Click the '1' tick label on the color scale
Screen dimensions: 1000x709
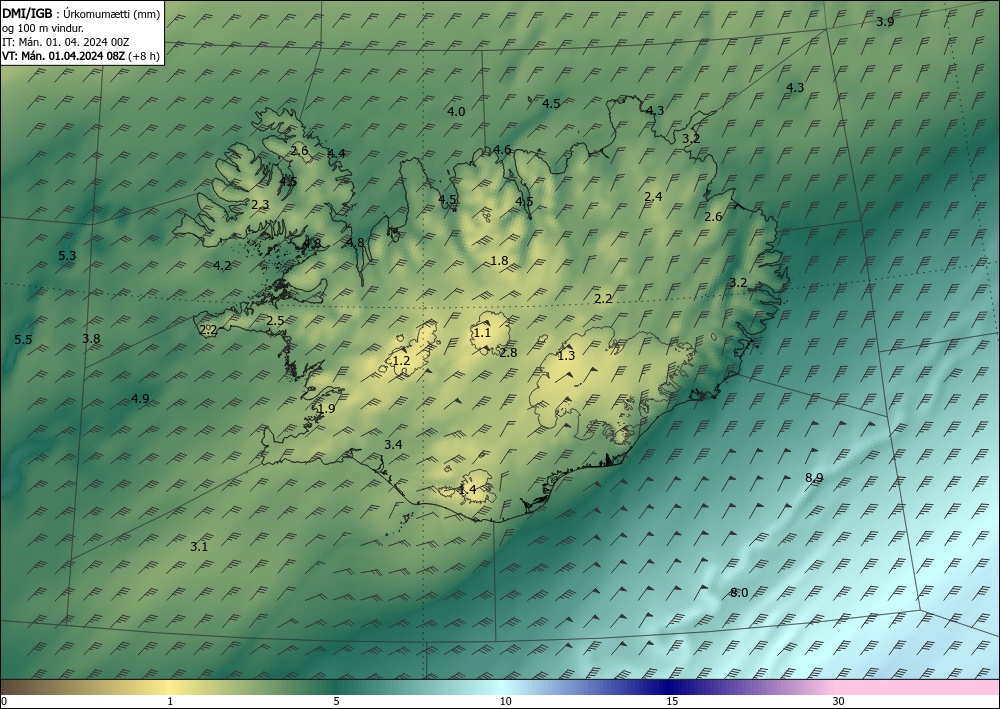tap(169, 702)
